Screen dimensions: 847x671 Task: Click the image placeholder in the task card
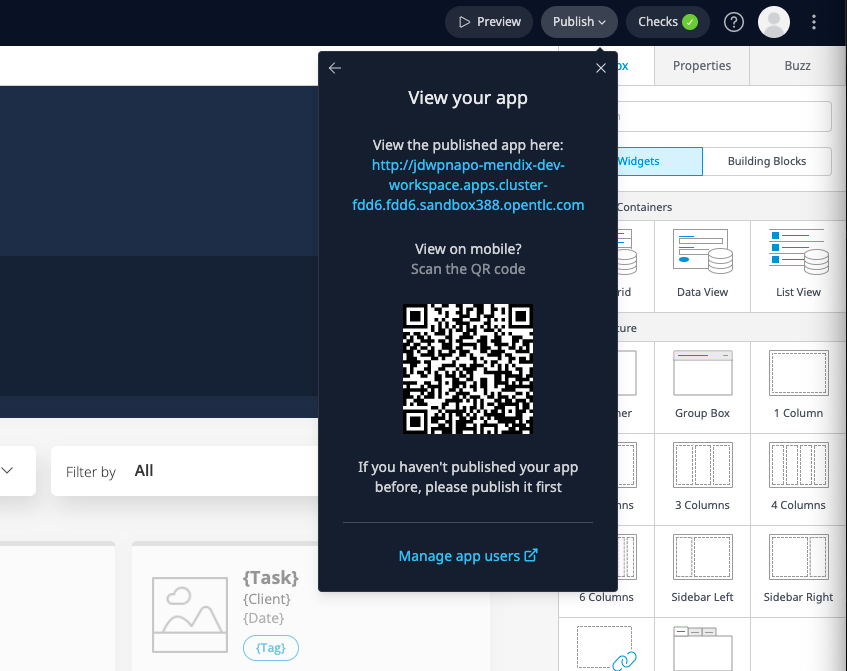point(190,615)
